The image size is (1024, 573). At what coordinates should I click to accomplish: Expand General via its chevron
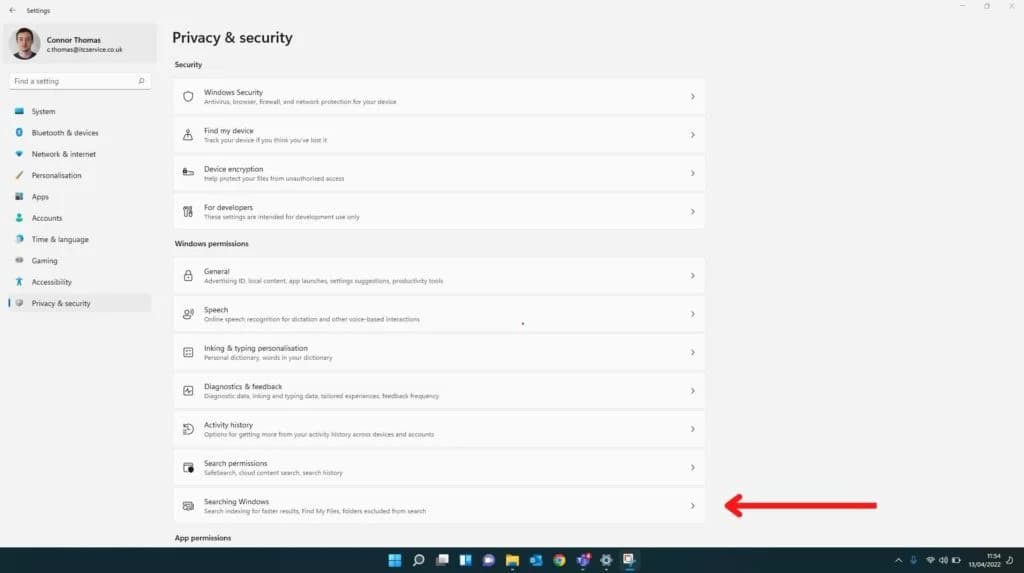pyautogui.click(x=692, y=276)
